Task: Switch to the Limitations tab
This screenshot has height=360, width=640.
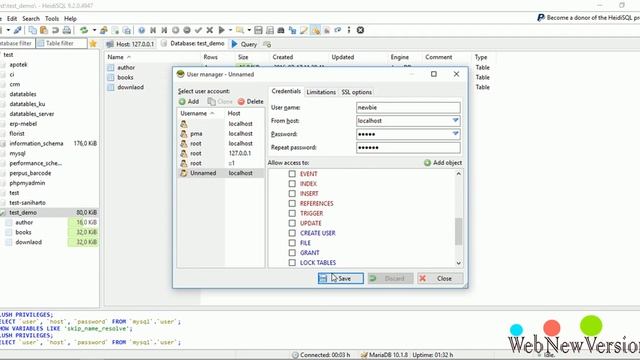Action: [x=321, y=92]
